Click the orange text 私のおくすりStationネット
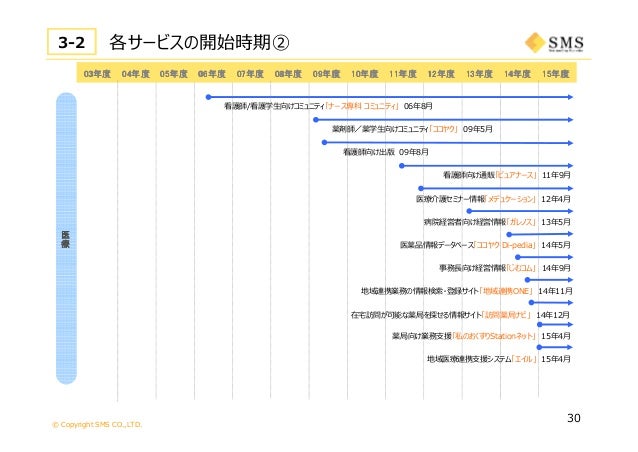Image resolution: width=638 pixels, height=452 pixels. [x=494, y=336]
